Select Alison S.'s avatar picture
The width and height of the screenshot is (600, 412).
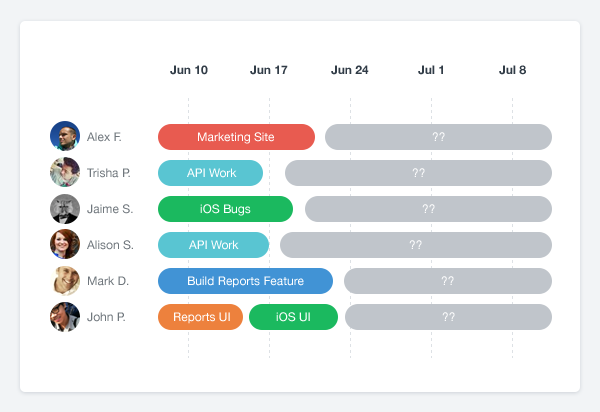coord(65,245)
